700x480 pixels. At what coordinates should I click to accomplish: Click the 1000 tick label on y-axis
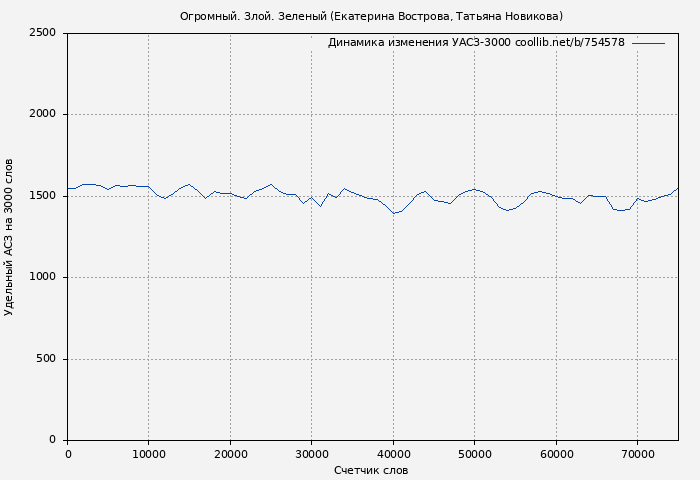tap(42, 277)
